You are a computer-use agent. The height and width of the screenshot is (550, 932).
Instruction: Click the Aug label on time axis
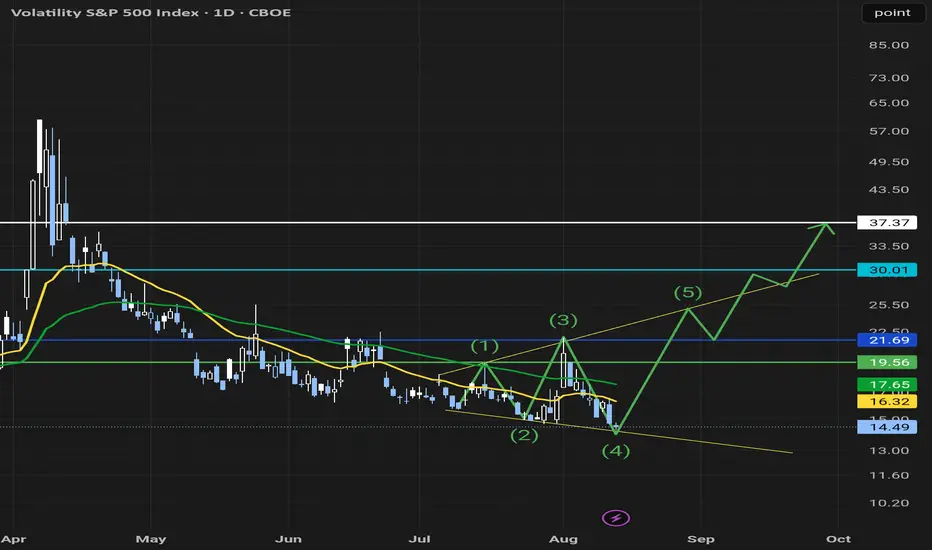click(563, 539)
